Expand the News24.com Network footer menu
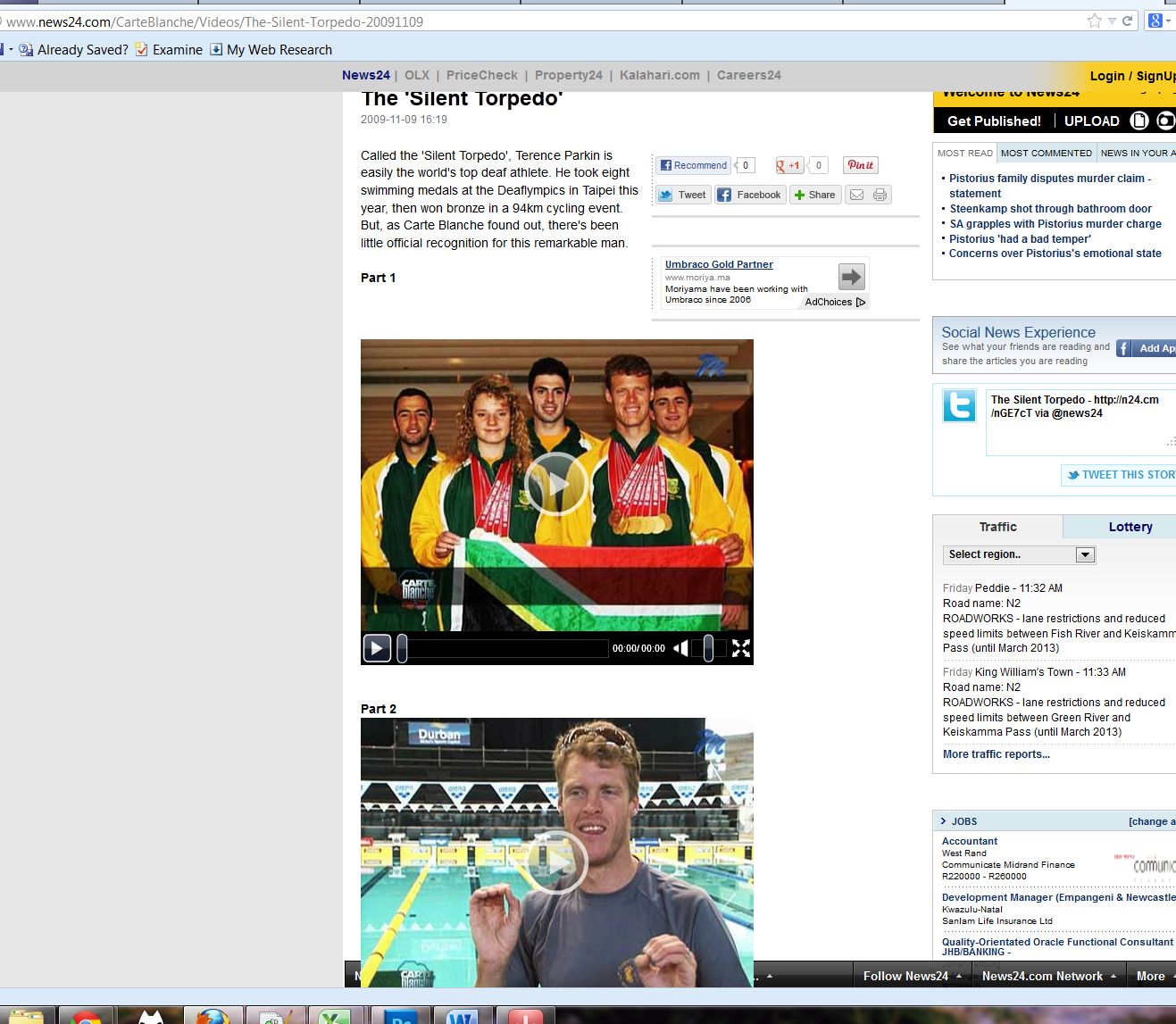The image size is (1176, 1024). coord(1048,976)
